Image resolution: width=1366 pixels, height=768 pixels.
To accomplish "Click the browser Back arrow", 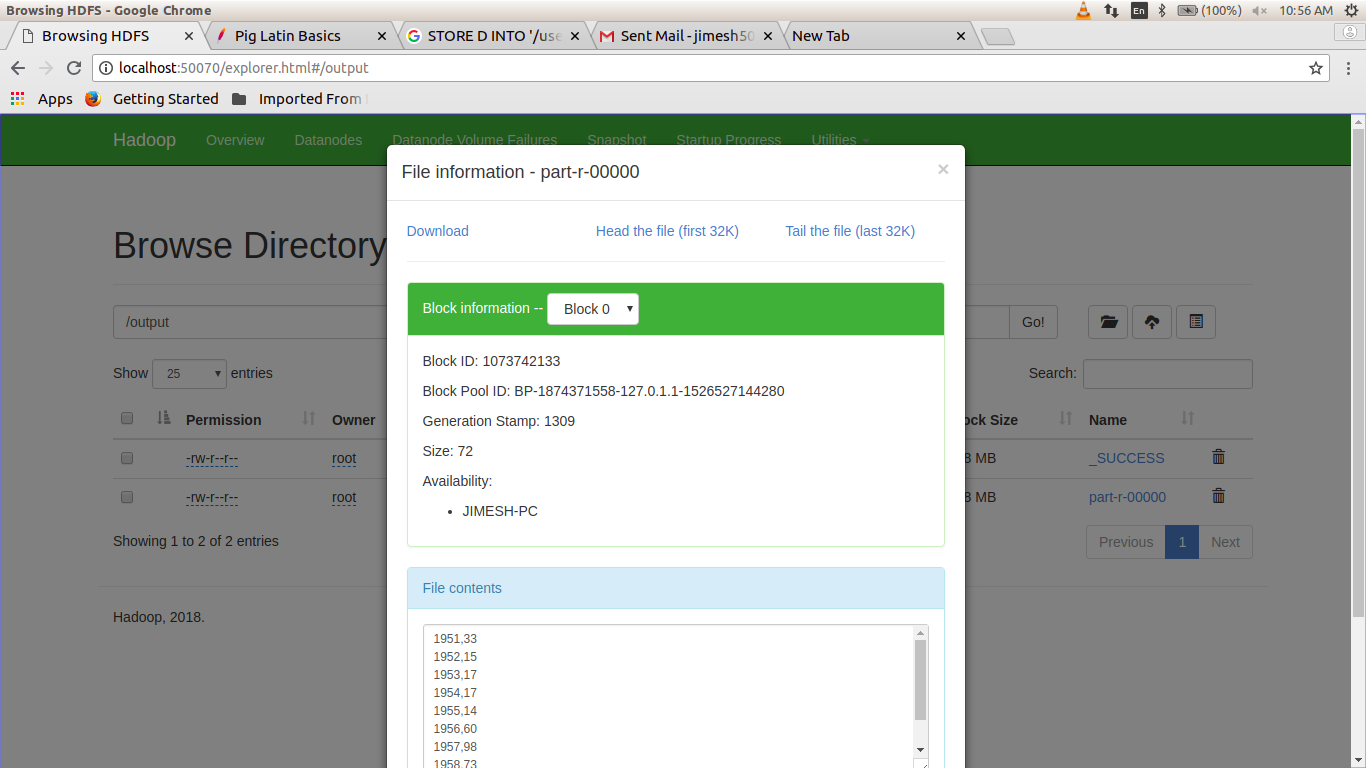I will [17, 68].
